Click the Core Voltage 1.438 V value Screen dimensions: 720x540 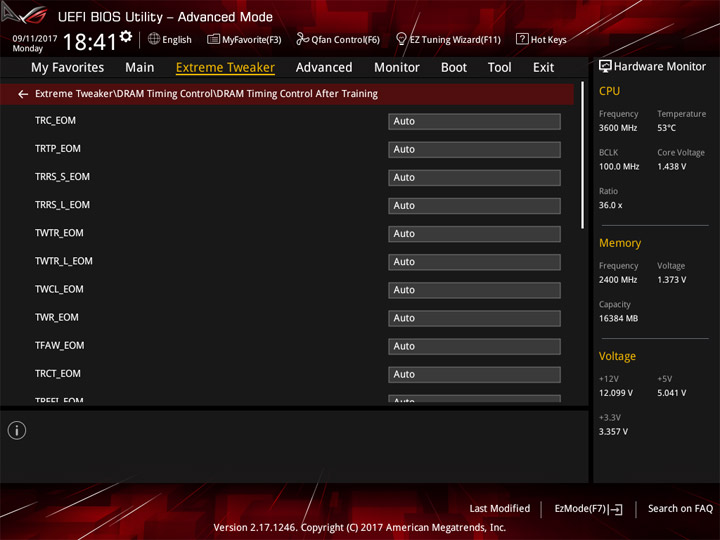671,167
